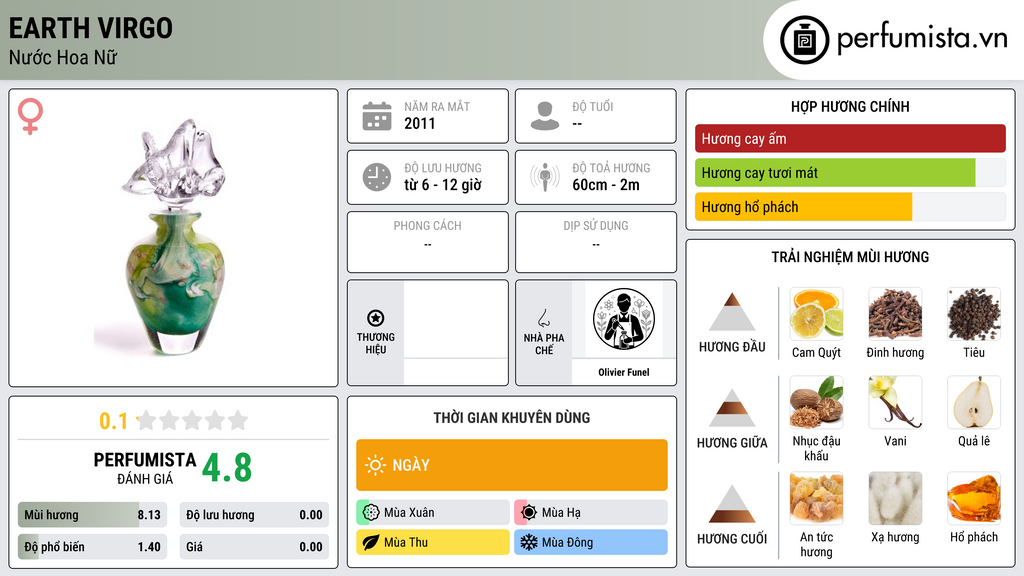1024x576 pixels.
Task: Click the từ 6 - 12 giờ value
Action: coord(442,185)
